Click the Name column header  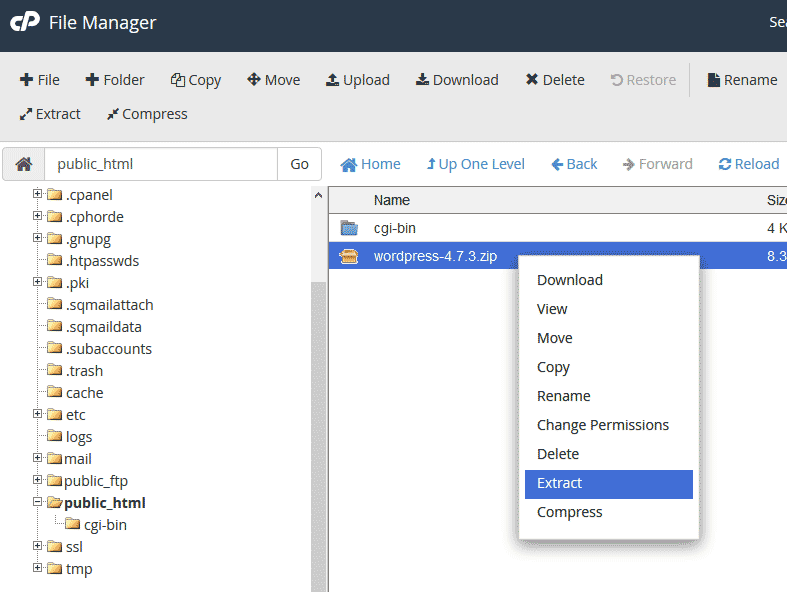pyautogui.click(x=391, y=200)
